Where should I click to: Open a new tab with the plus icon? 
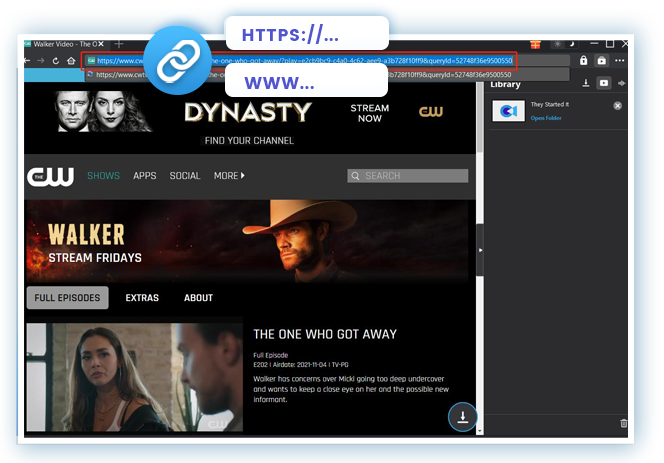(x=119, y=44)
